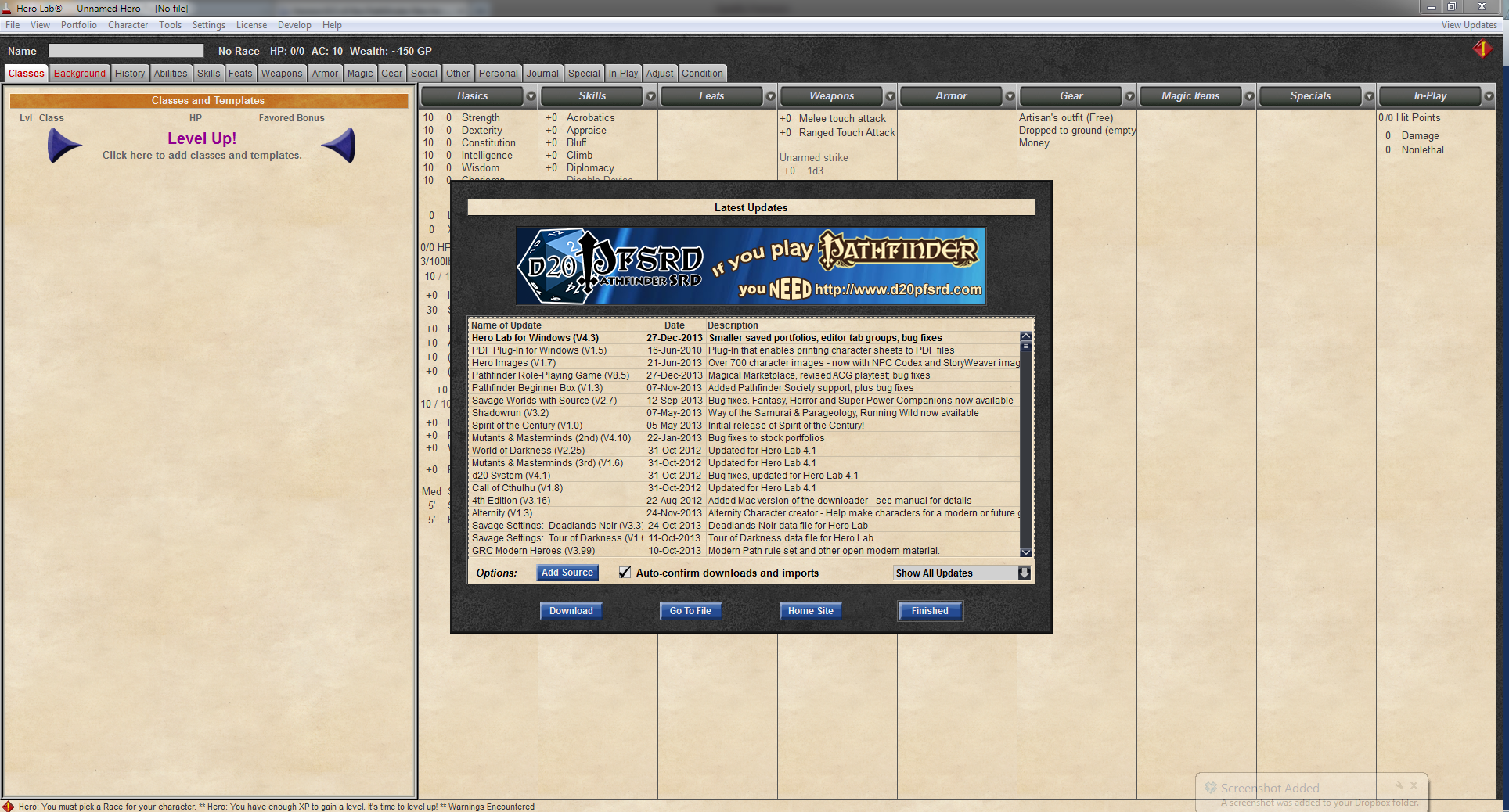Screen dimensions: 1509x812
Task: Select 4th Edition (V3.16) update row
Action: coord(744,501)
